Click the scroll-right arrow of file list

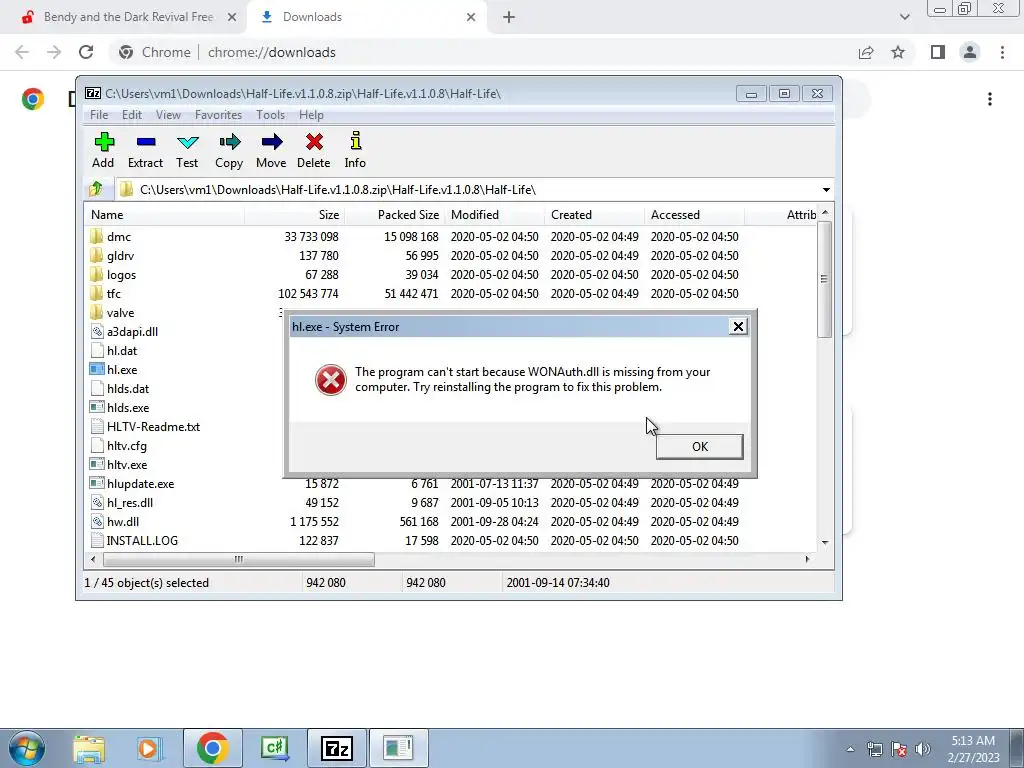tap(808, 559)
